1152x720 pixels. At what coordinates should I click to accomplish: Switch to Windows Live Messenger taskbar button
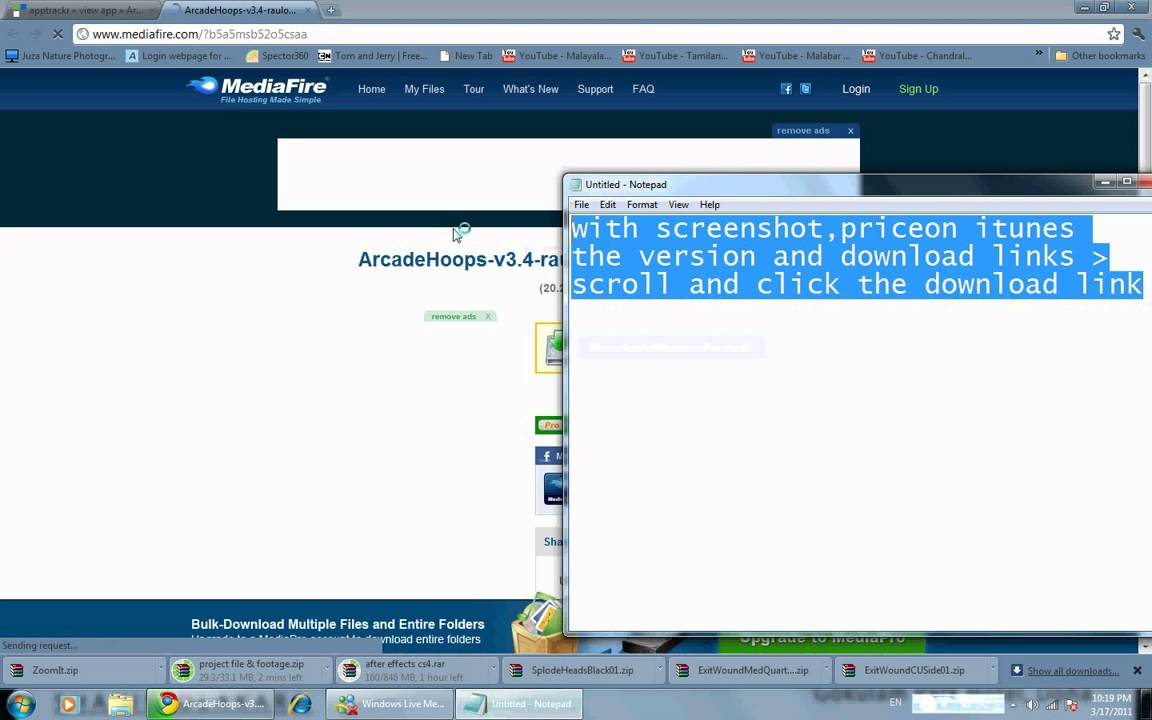pos(390,704)
